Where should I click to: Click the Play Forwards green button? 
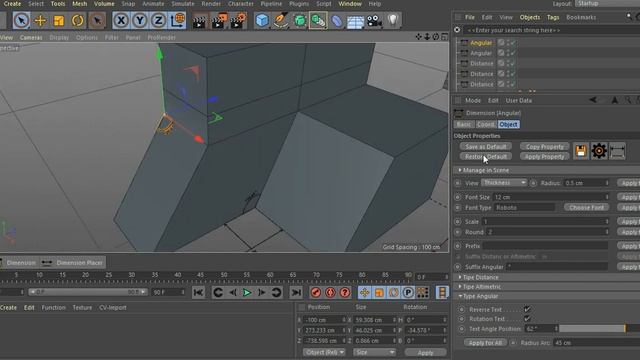[247, 292]
